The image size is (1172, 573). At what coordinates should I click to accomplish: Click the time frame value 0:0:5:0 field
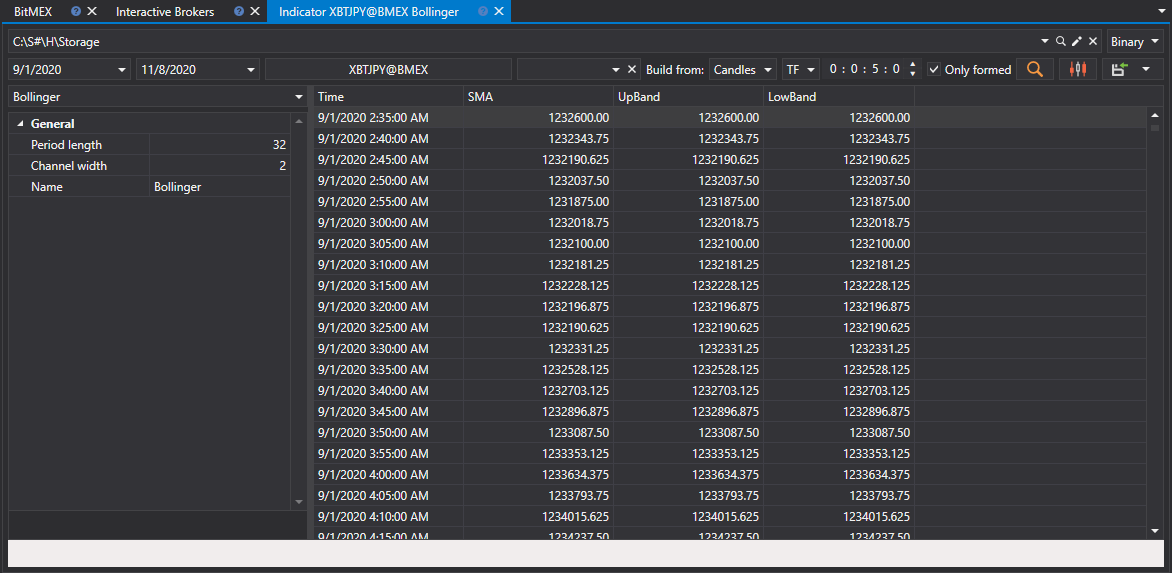(865, 69)
